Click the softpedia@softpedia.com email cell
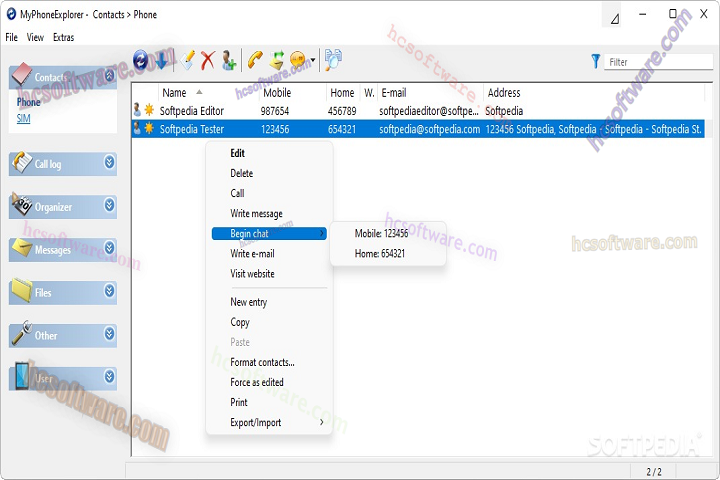Viewport: 720px width, 480px height. (430, 130)
